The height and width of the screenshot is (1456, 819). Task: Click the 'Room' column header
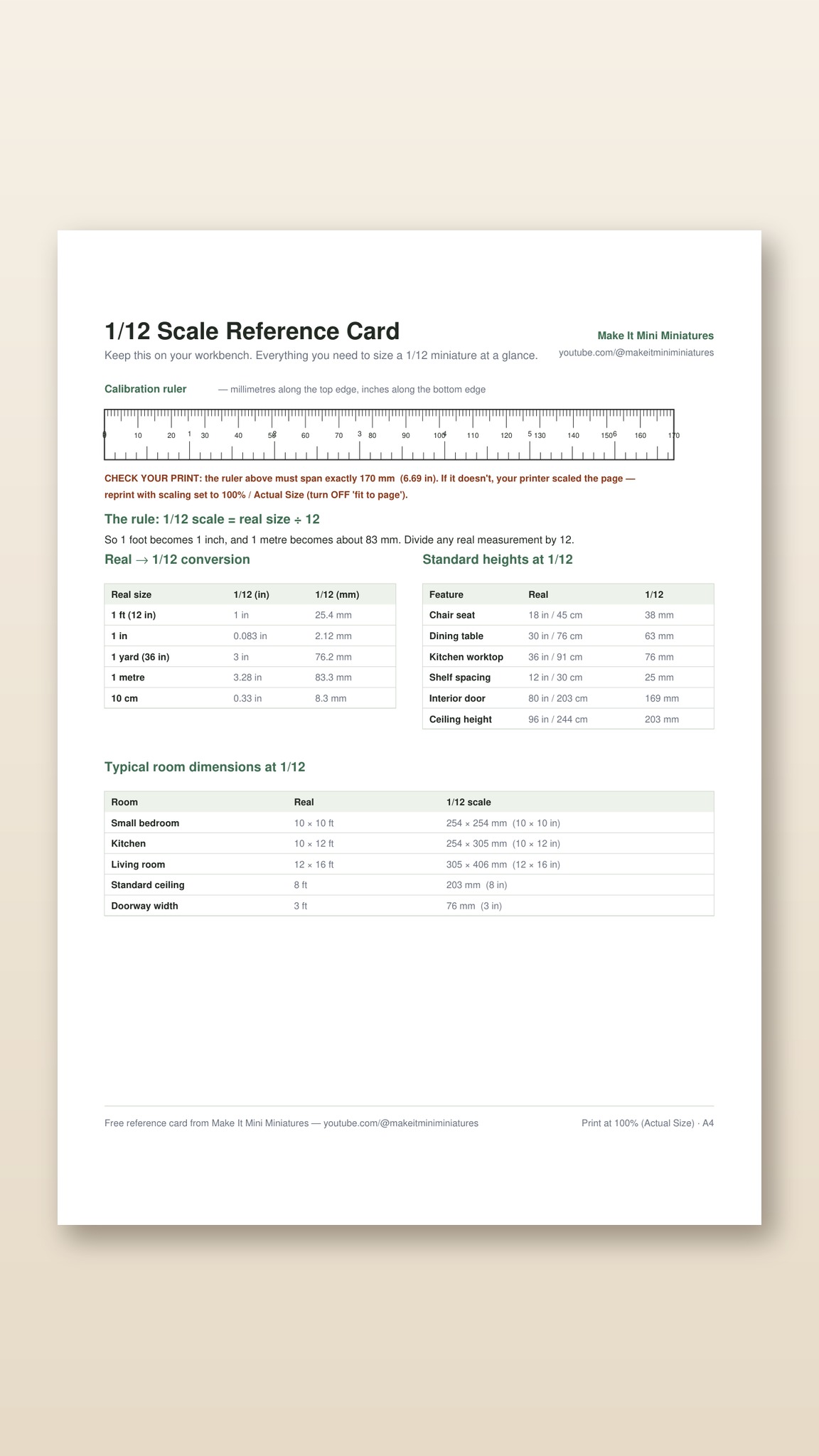[124, 802]
